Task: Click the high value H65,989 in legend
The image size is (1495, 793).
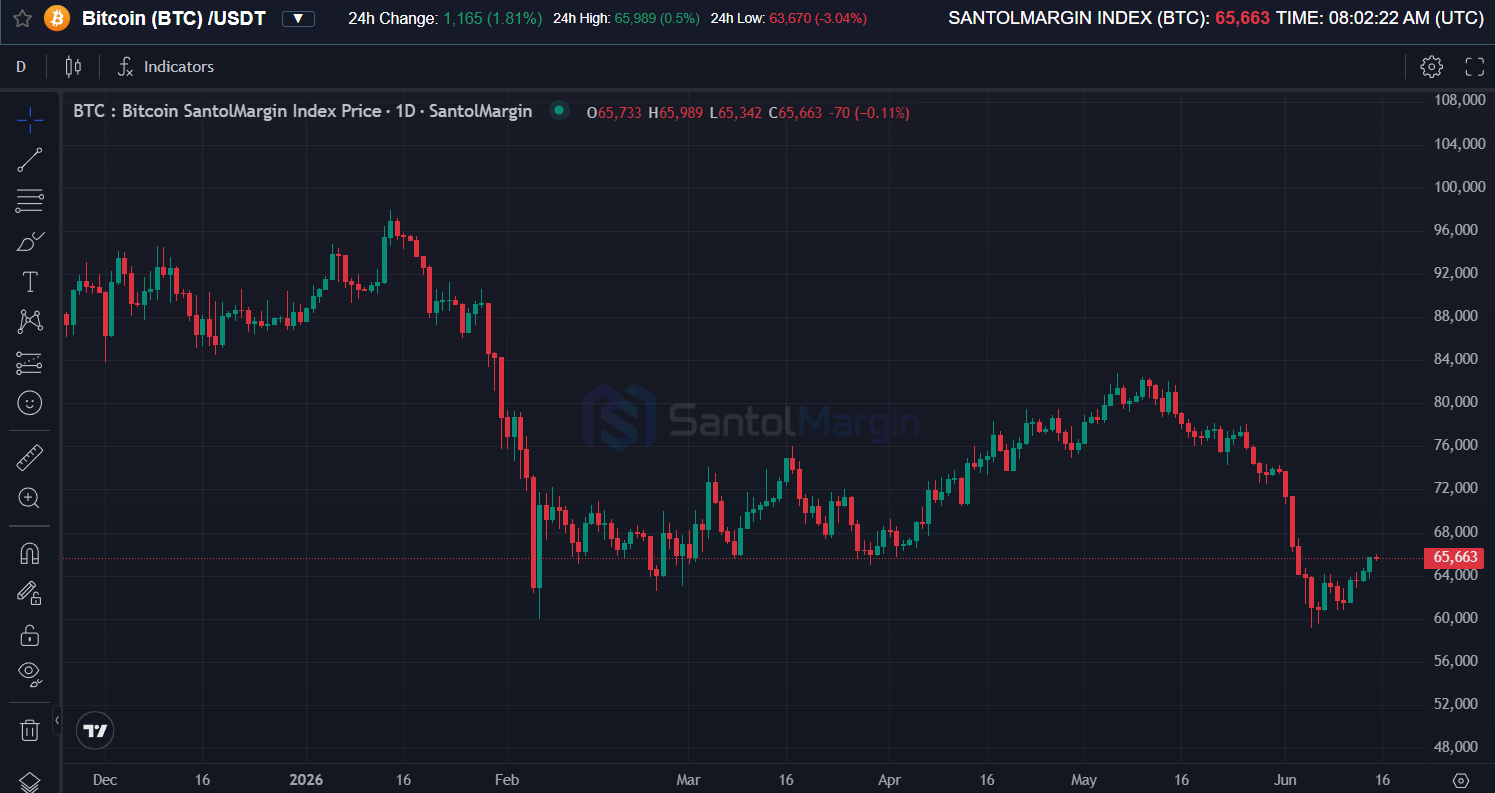Action: pyautogui.click(x=676, y=113)
